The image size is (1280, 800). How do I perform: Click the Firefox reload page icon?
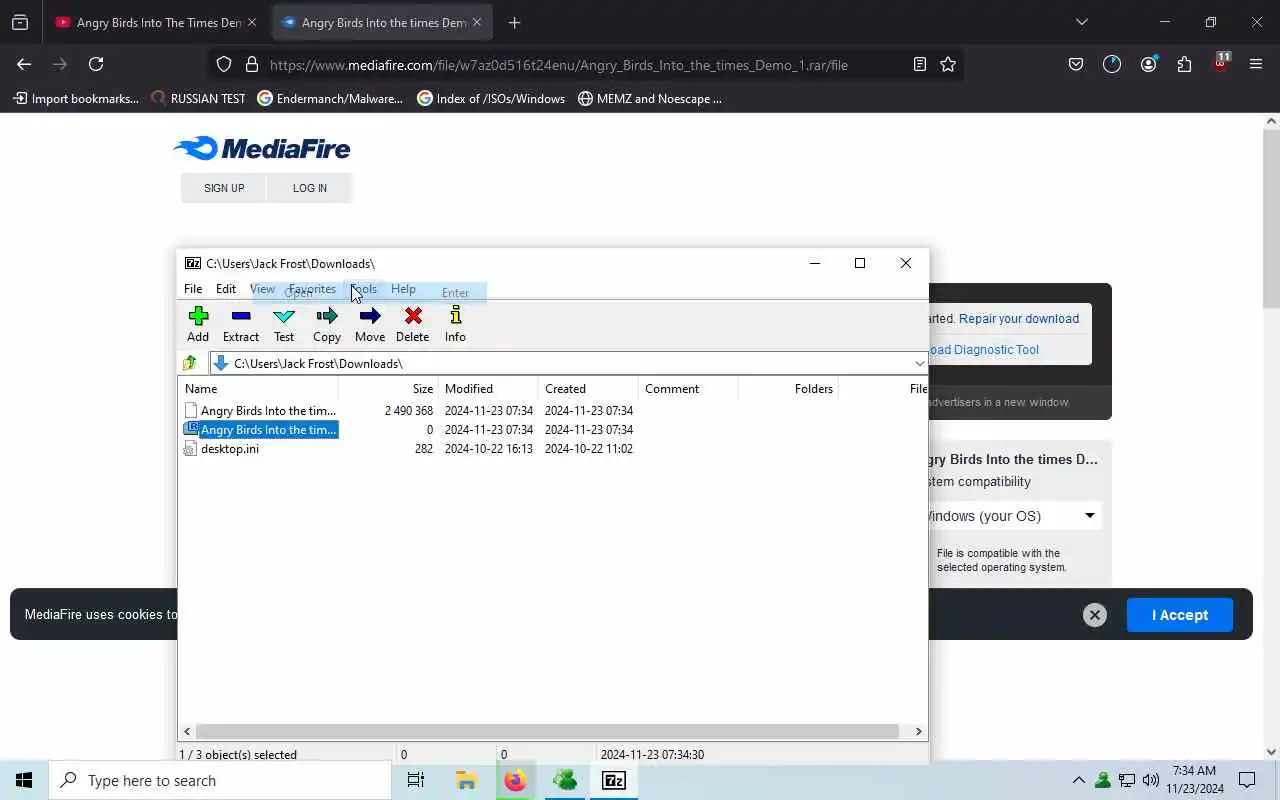(96, 64)
